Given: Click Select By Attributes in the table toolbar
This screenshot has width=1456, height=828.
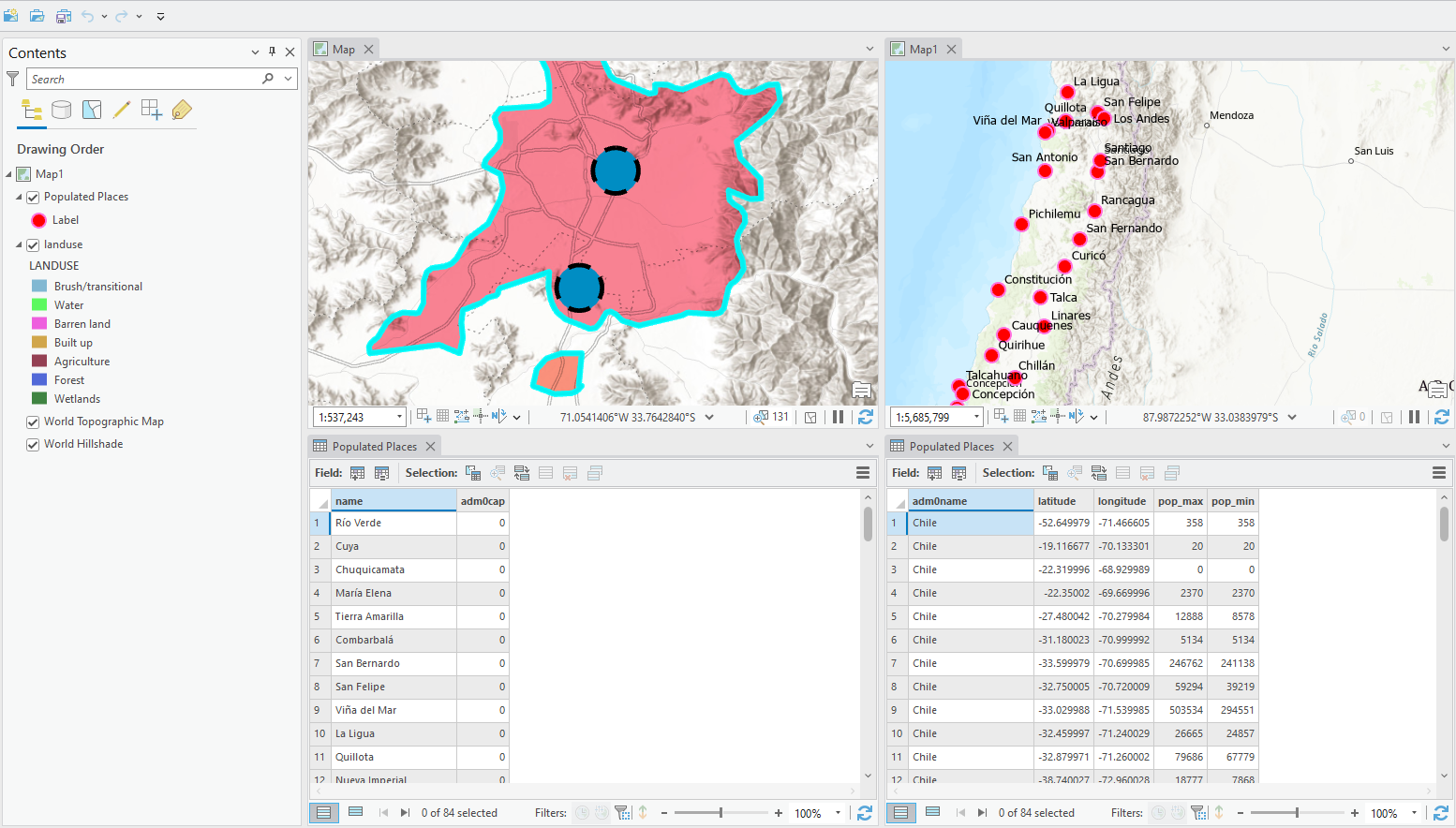Looking at the screenshot, I should (473, 473).
